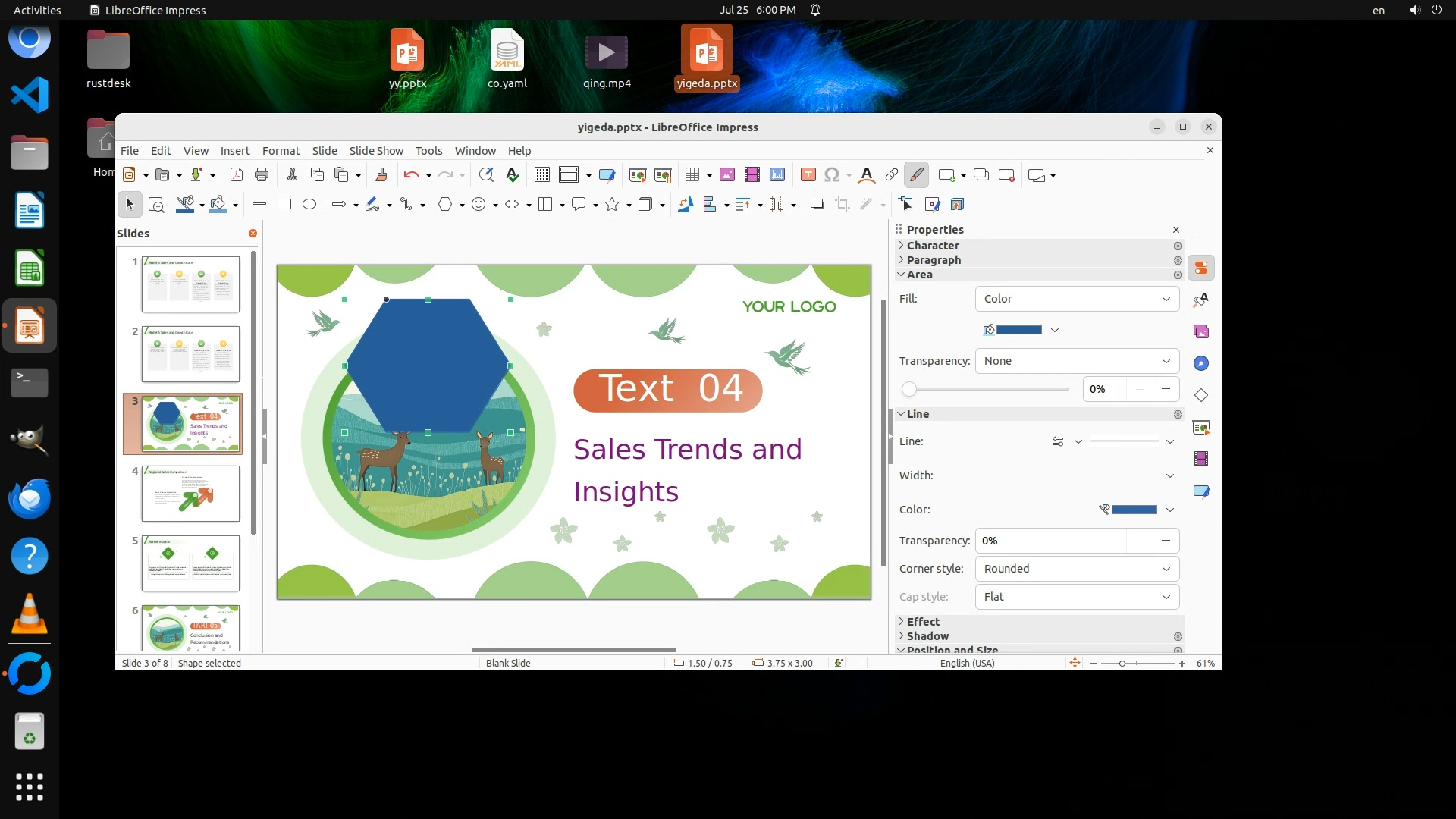Image resolution: width=1456 pixels, height=819 pixels.
Task: Click the Undo icon
Action: [411, 175]
